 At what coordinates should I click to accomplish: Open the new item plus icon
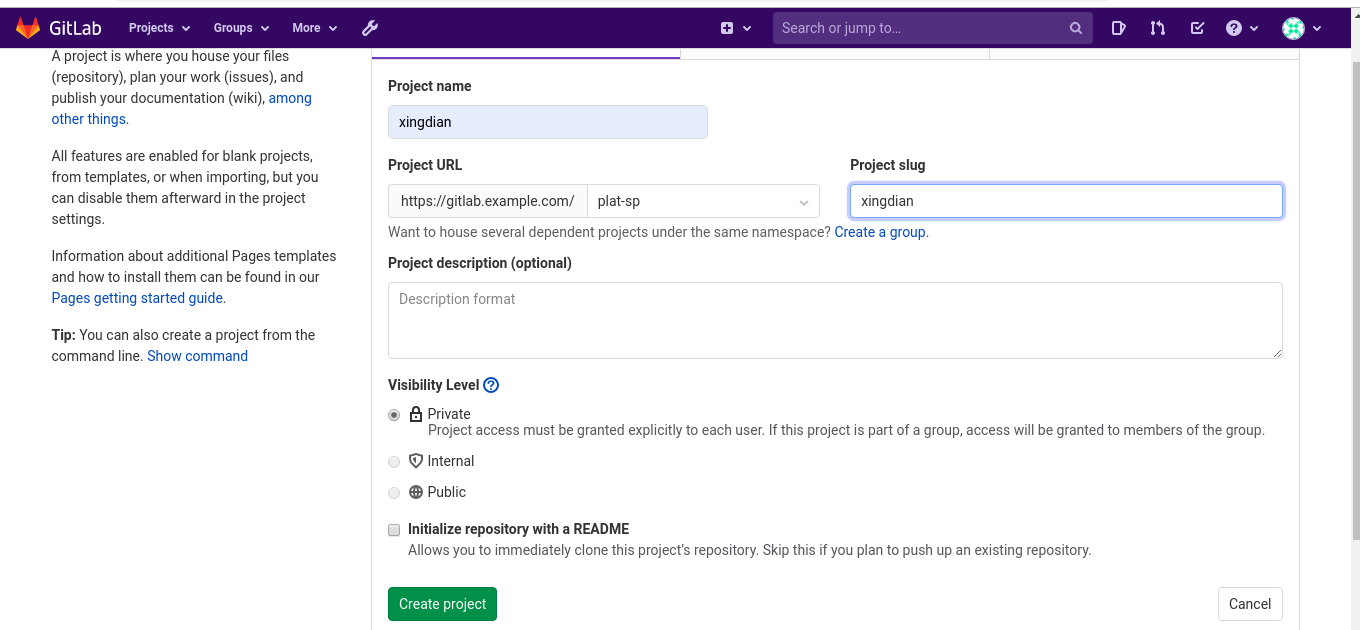point(728,28)
